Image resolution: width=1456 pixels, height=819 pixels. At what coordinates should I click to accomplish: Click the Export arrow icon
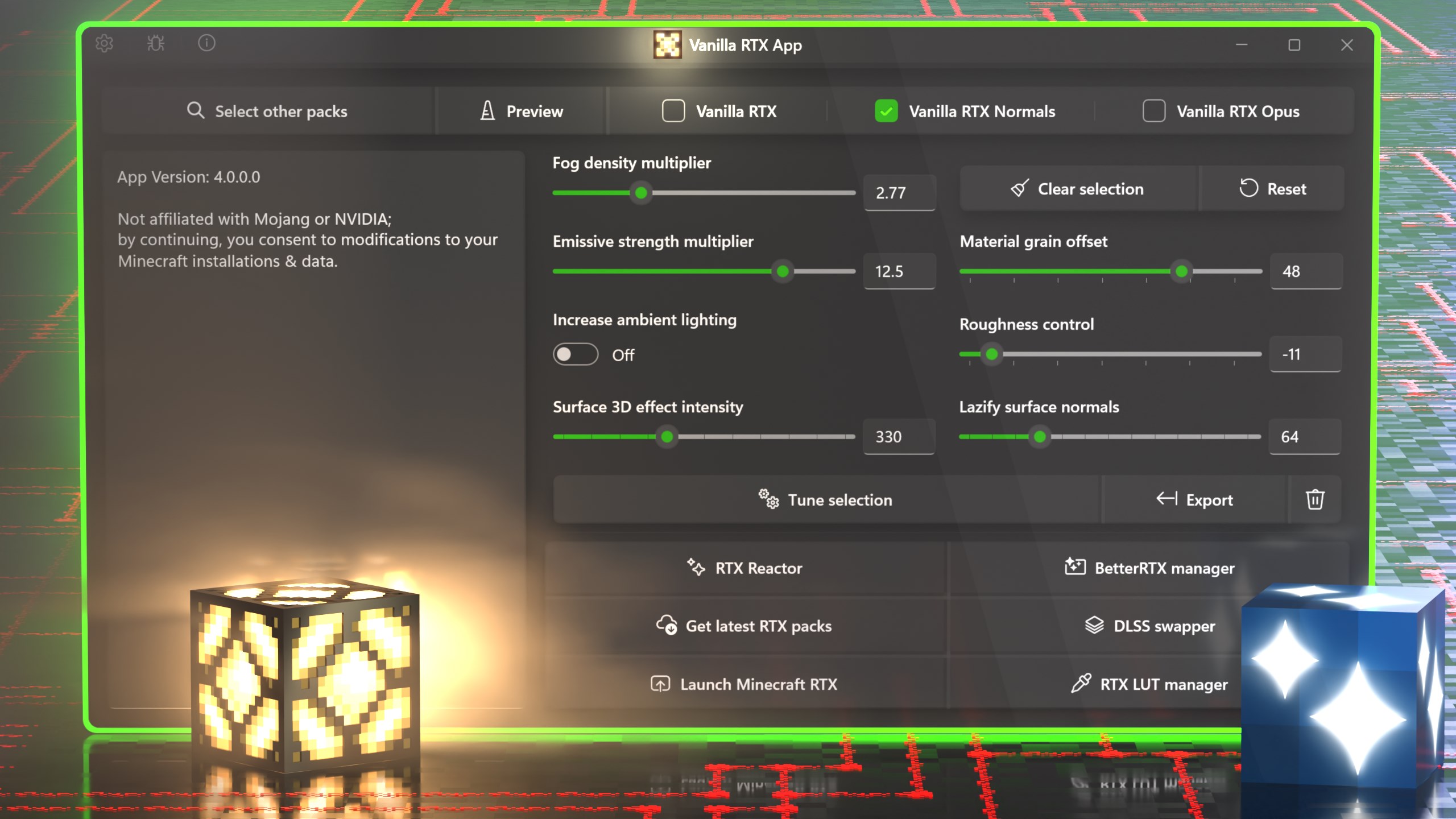(x=1167, y=498)
